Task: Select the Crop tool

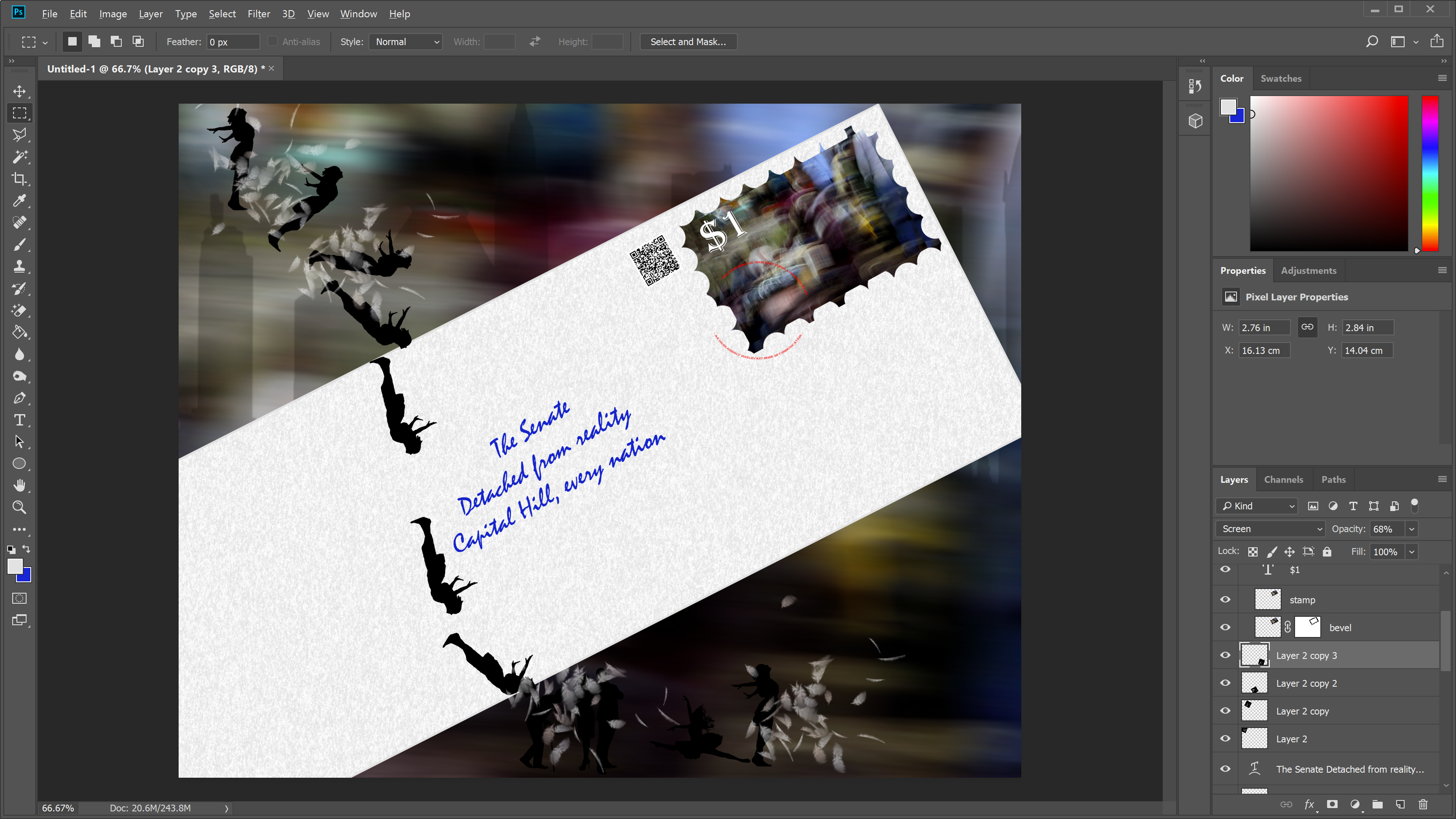Action: click(x=19, y=179)
